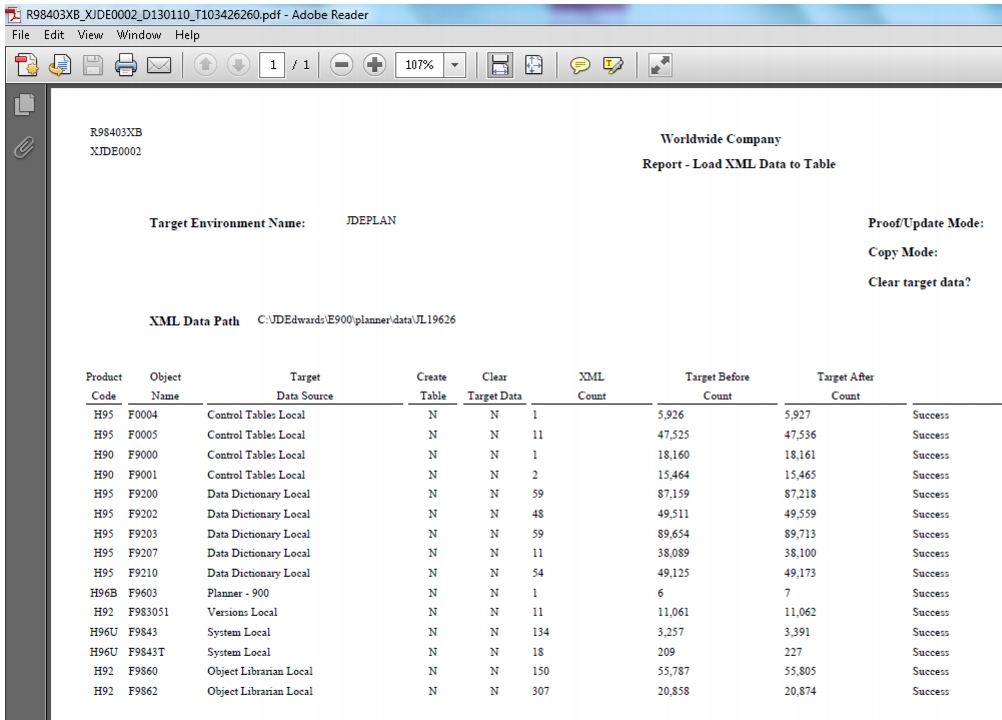Click the F9603 object name cell

tap(143, 593)
